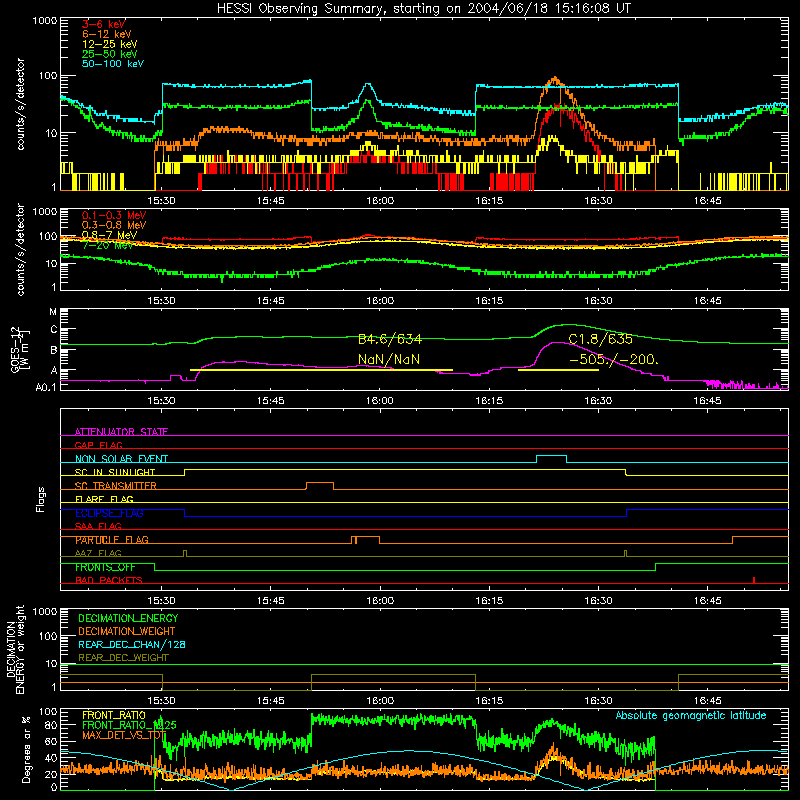Click the B4.6/634 flare annotation
This screenshot has height=800, width=800.
tap(390, 339)
